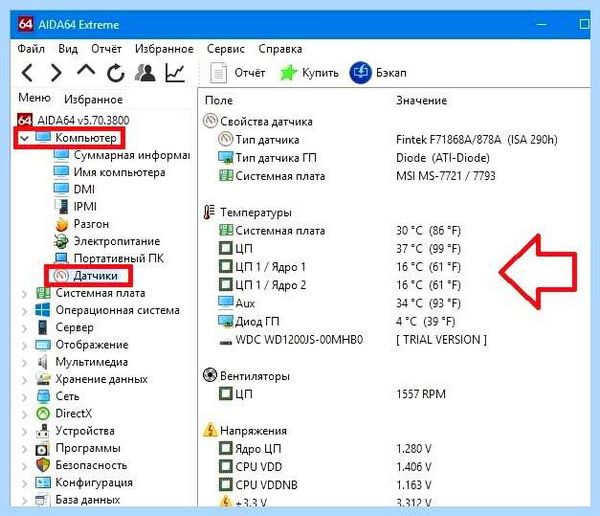Click the DirectX Xbox icon
Image resolution: width=600 pixels, height=516 pixels.
43,413
